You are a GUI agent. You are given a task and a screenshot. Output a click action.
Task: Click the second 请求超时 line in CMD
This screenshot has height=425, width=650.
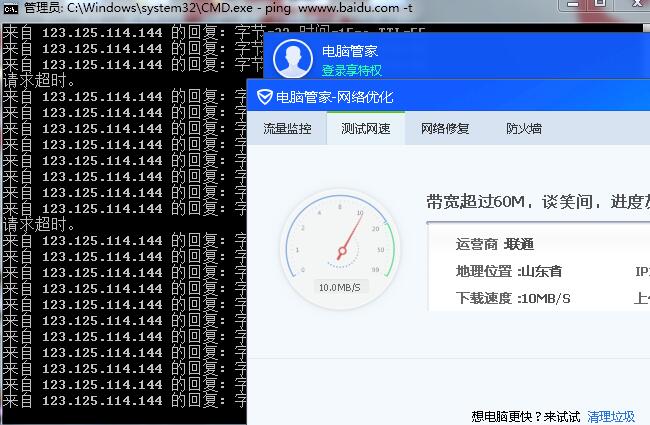[x=39, y=224]
